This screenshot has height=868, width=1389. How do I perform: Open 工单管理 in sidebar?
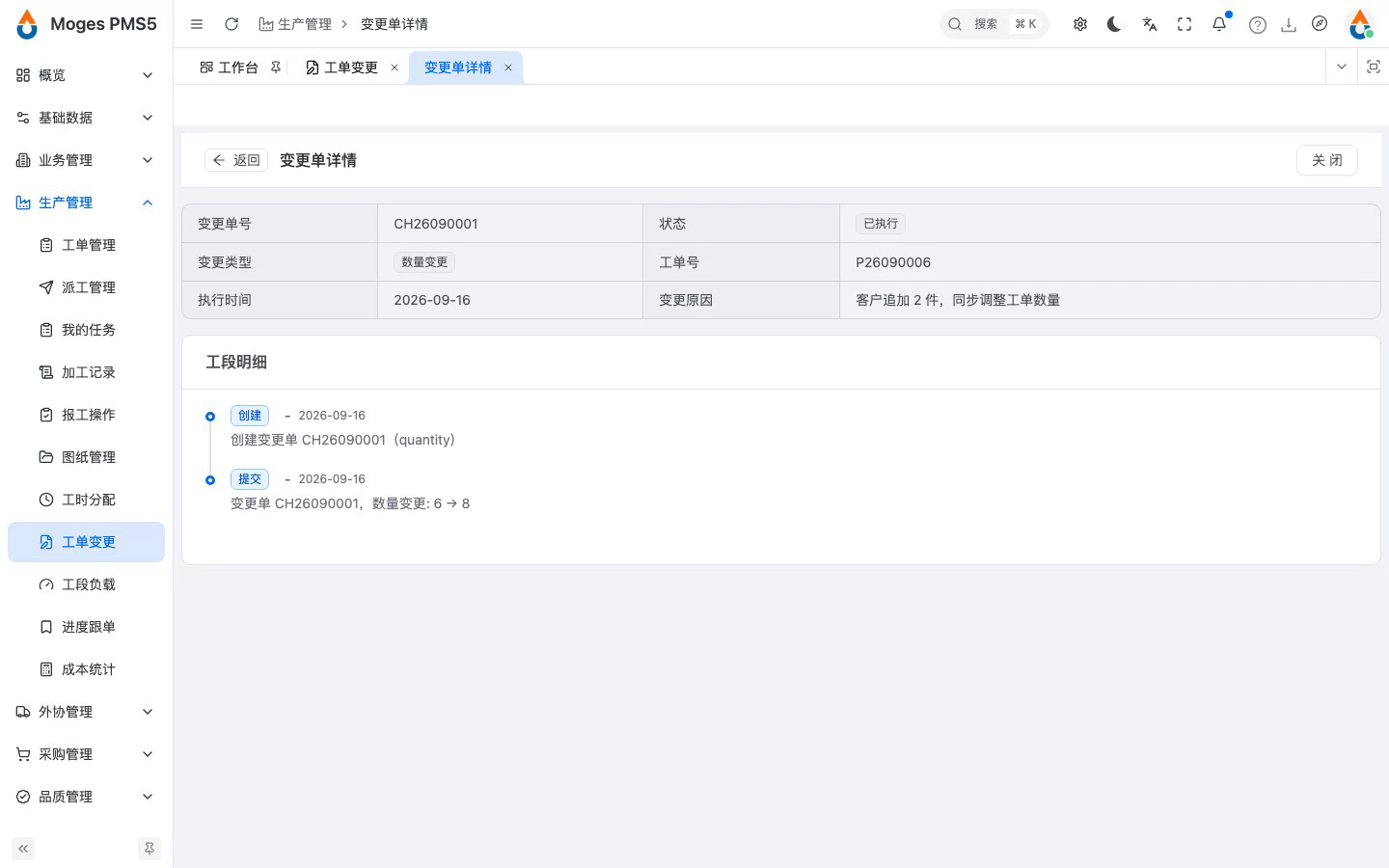point(86,245)
